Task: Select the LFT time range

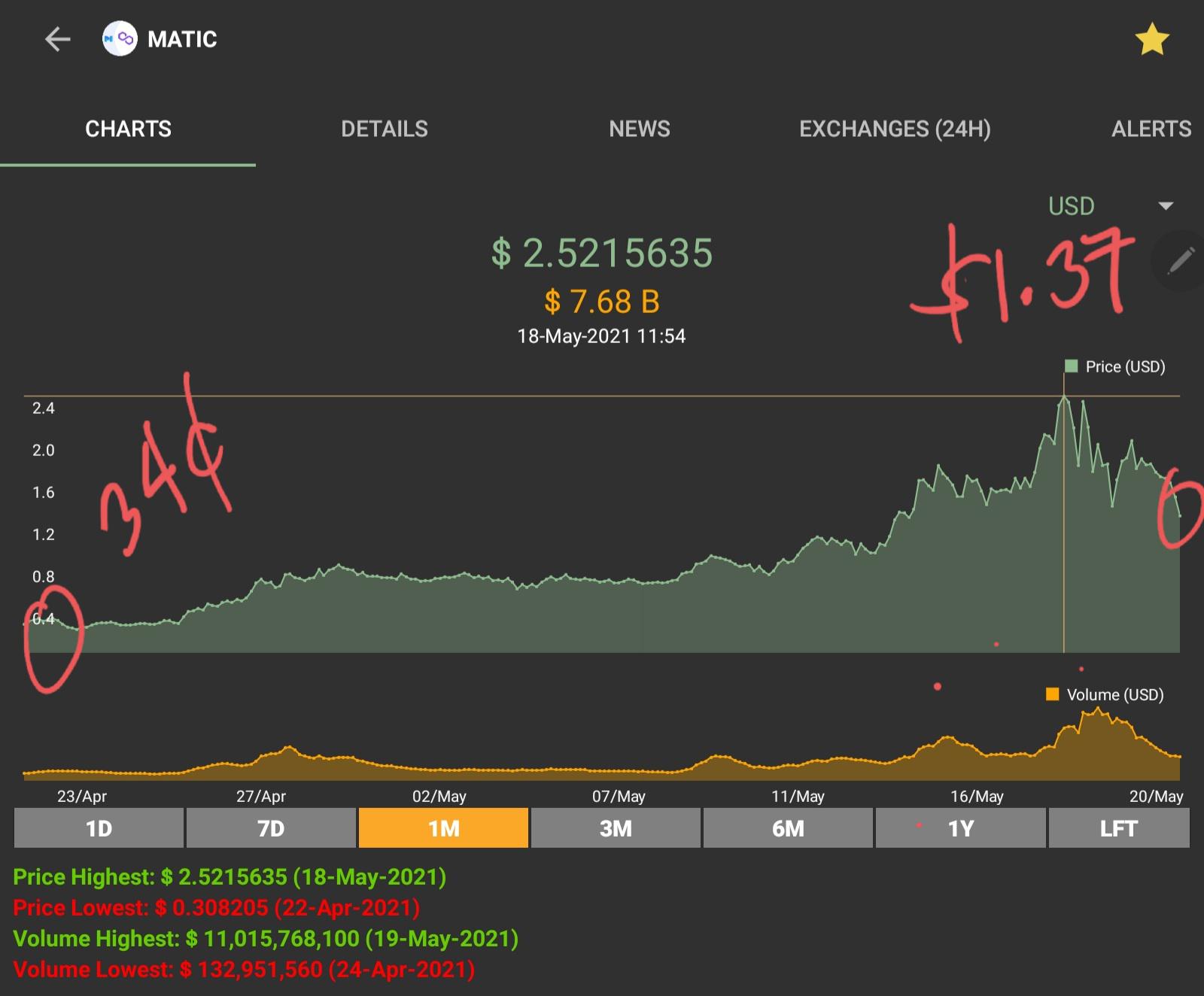Action: pos(1119,828)
